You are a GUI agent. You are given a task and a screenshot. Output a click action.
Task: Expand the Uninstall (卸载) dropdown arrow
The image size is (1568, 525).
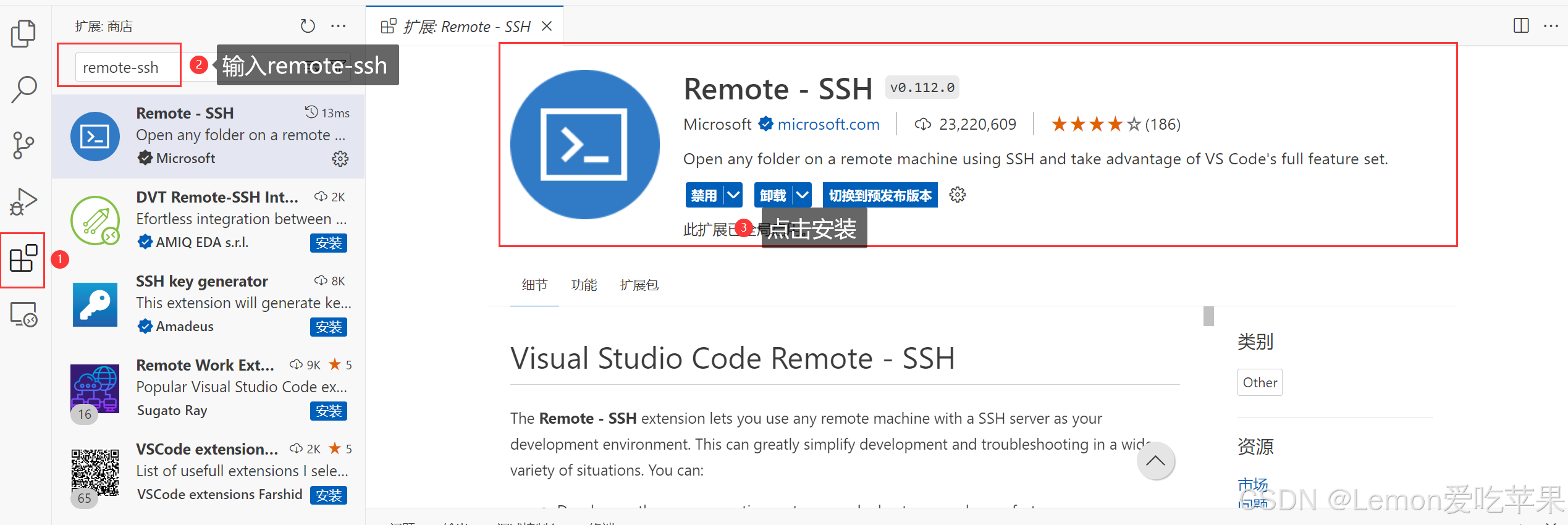[x=803, y=195]
